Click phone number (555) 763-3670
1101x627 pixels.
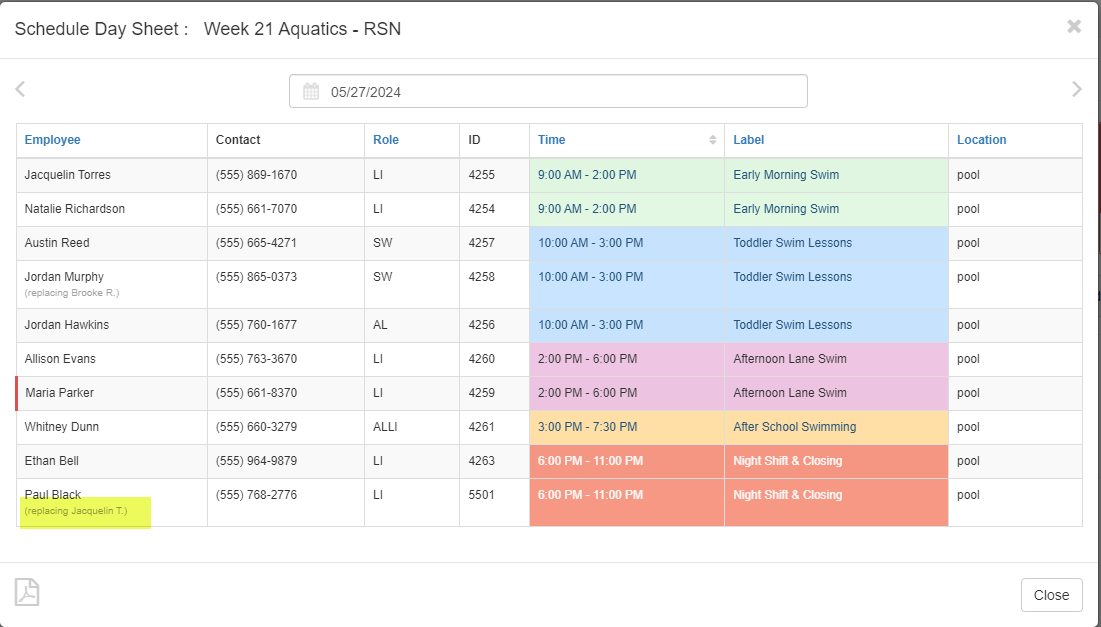click(x=256, y=359)
